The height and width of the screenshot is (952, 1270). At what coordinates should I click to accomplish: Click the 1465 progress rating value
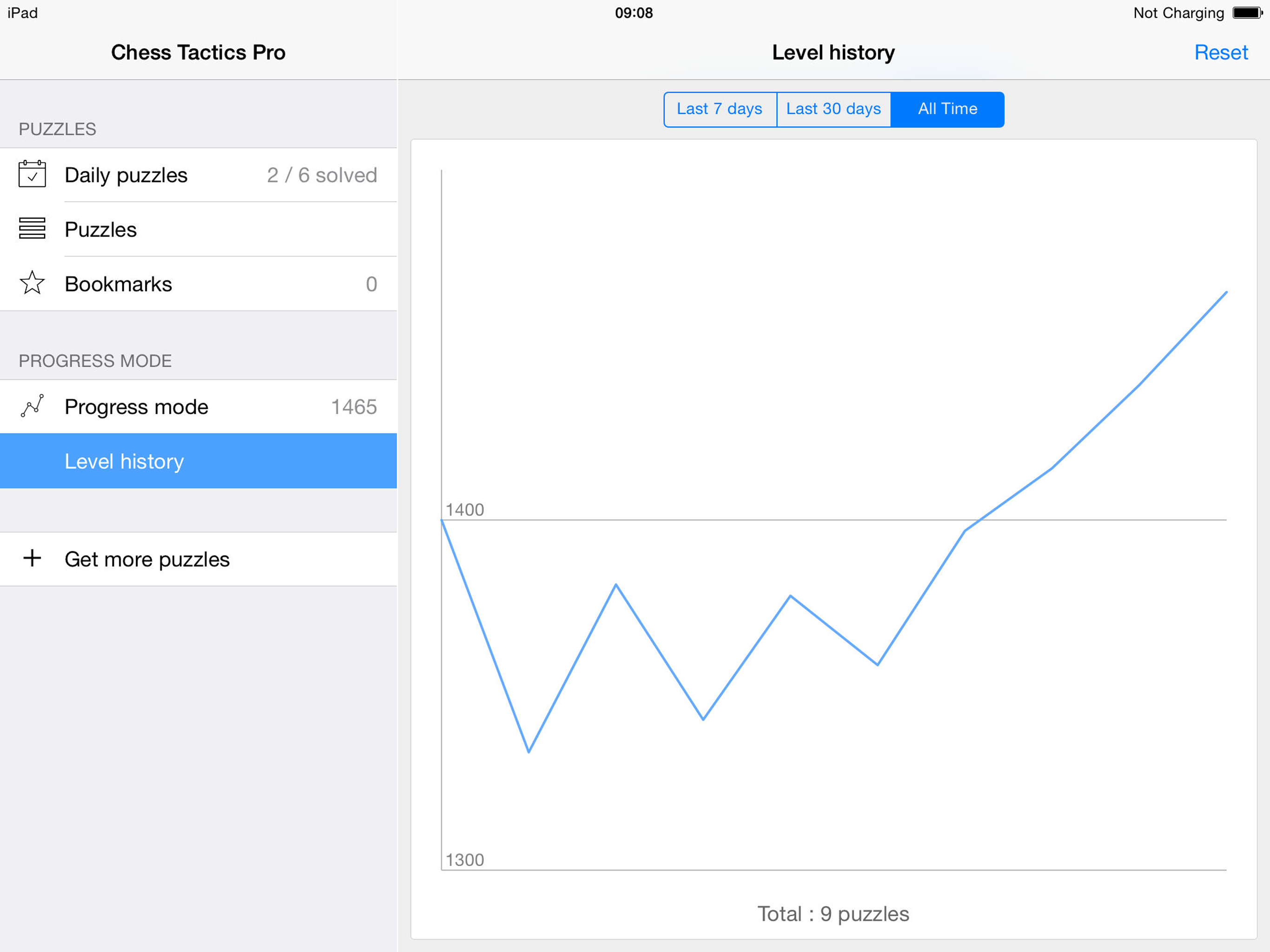354,407
